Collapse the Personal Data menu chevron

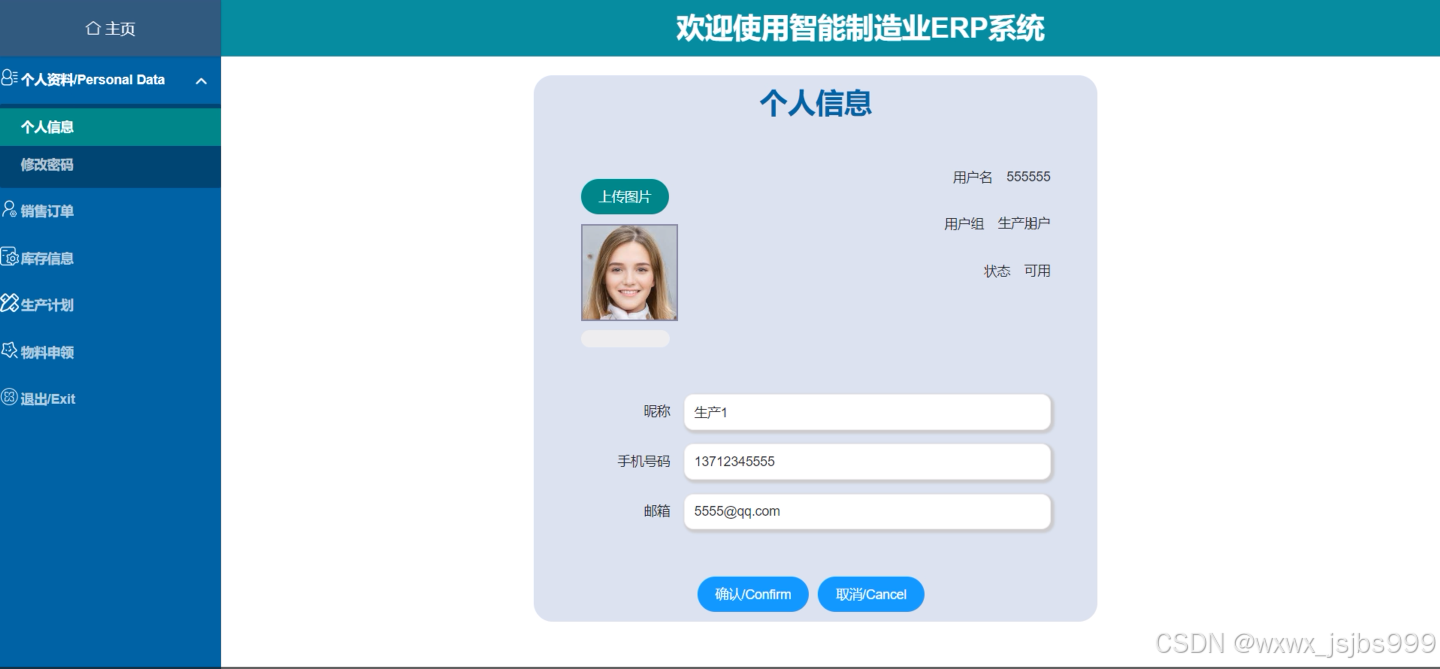pos(201,81)
